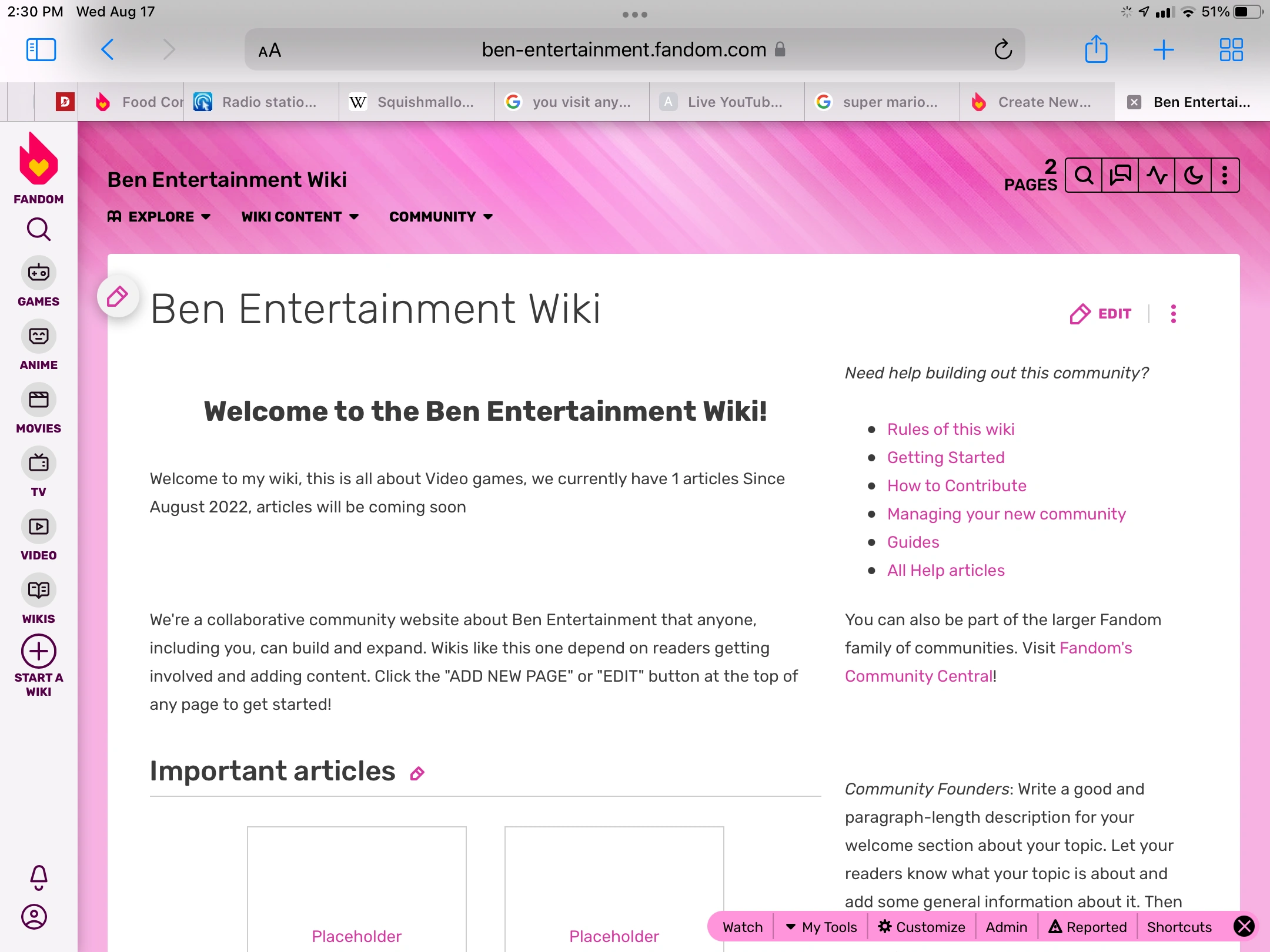The image size is (1270, 952).
Task: Open the user profile avatar icon
Action: pos(34,917)
